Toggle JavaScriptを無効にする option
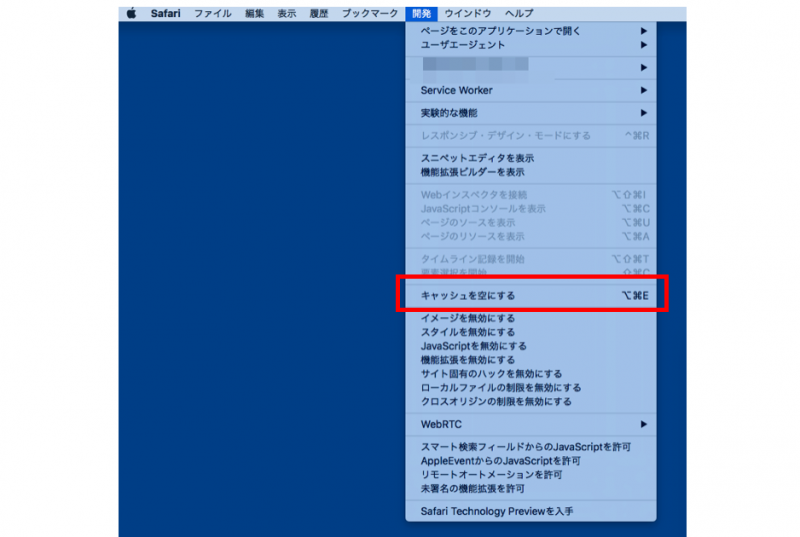The width and height of the screenshot is (800, 537). click(x=473, y=346)
